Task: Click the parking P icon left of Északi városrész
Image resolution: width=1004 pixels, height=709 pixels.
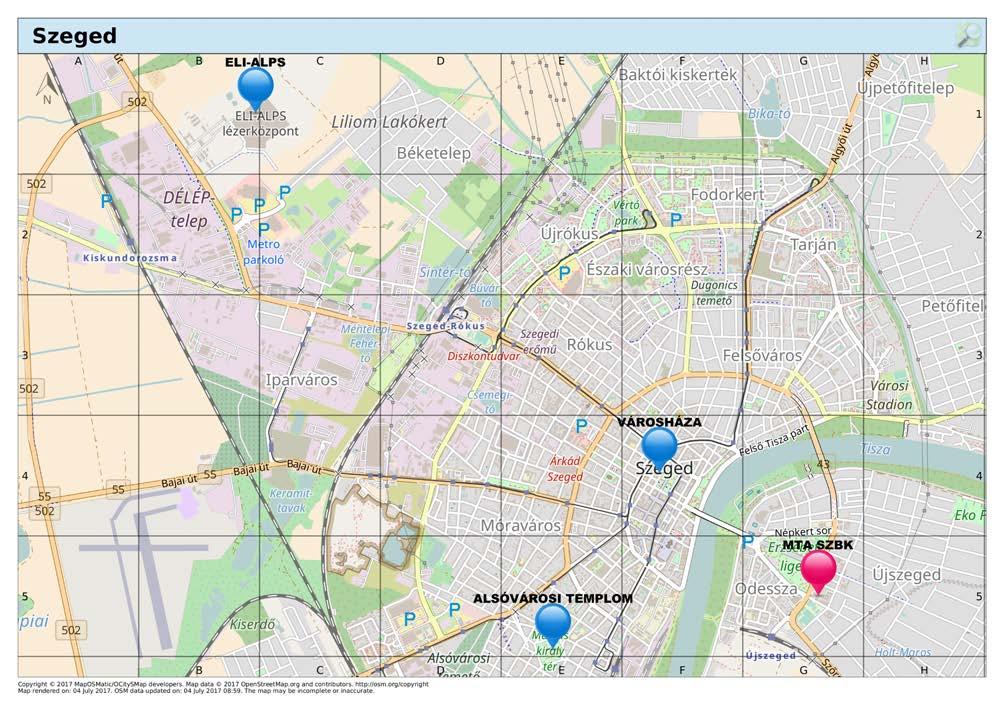Action: pyautogui.click(x=564, y=273)
